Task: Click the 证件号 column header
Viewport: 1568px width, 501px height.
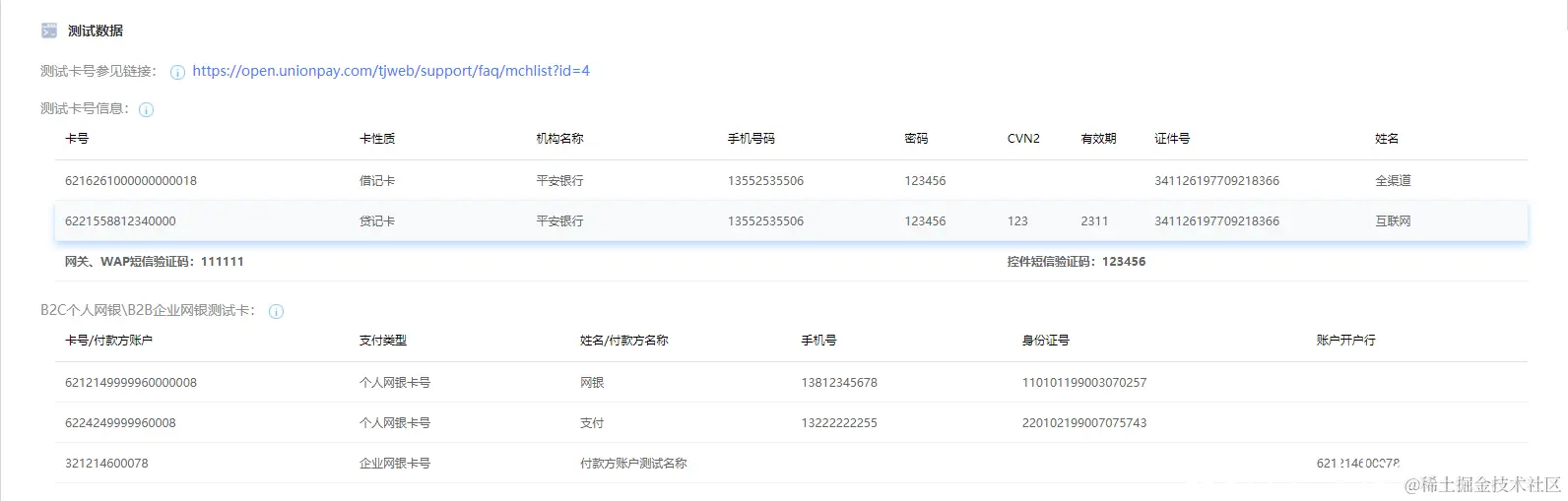Action: tap(1172, 139)
